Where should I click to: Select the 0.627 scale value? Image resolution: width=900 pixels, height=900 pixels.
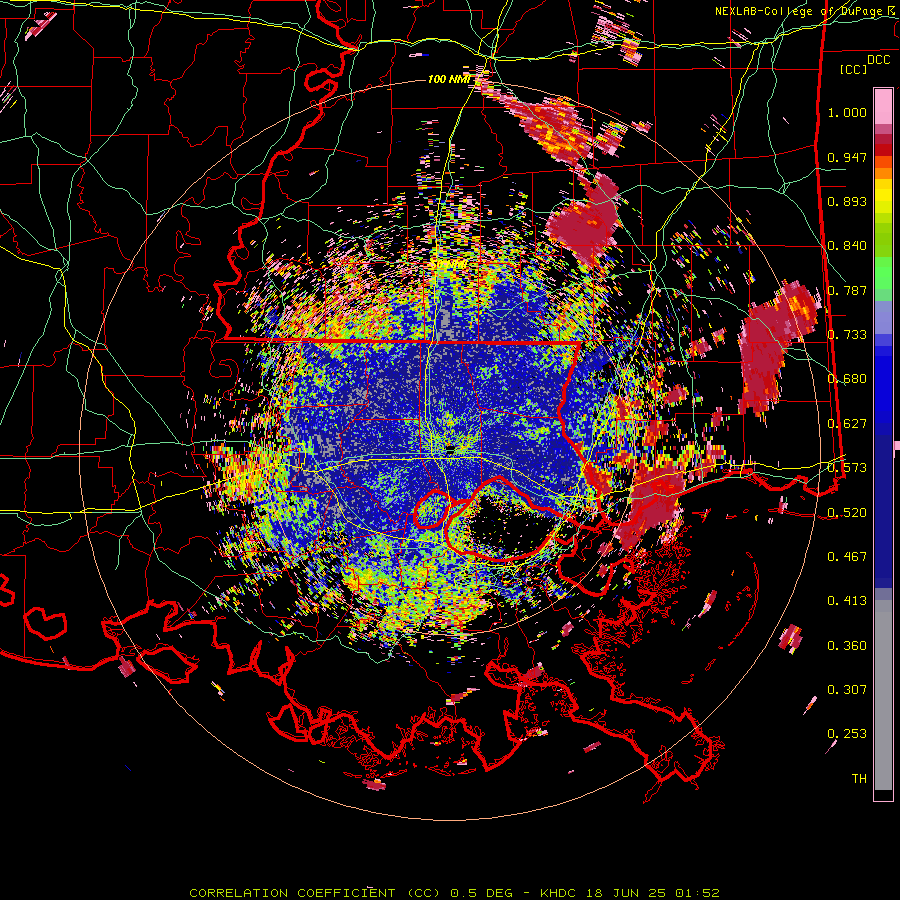pyautogui.click(x=847, y=424)
